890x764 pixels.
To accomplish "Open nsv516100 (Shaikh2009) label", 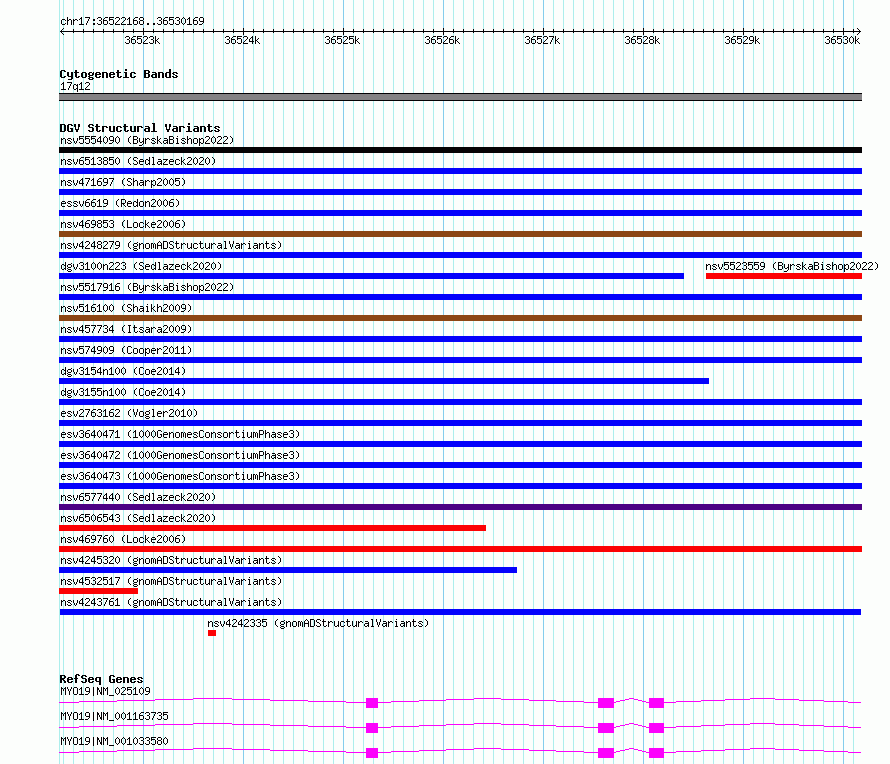I will click(126, 308).
